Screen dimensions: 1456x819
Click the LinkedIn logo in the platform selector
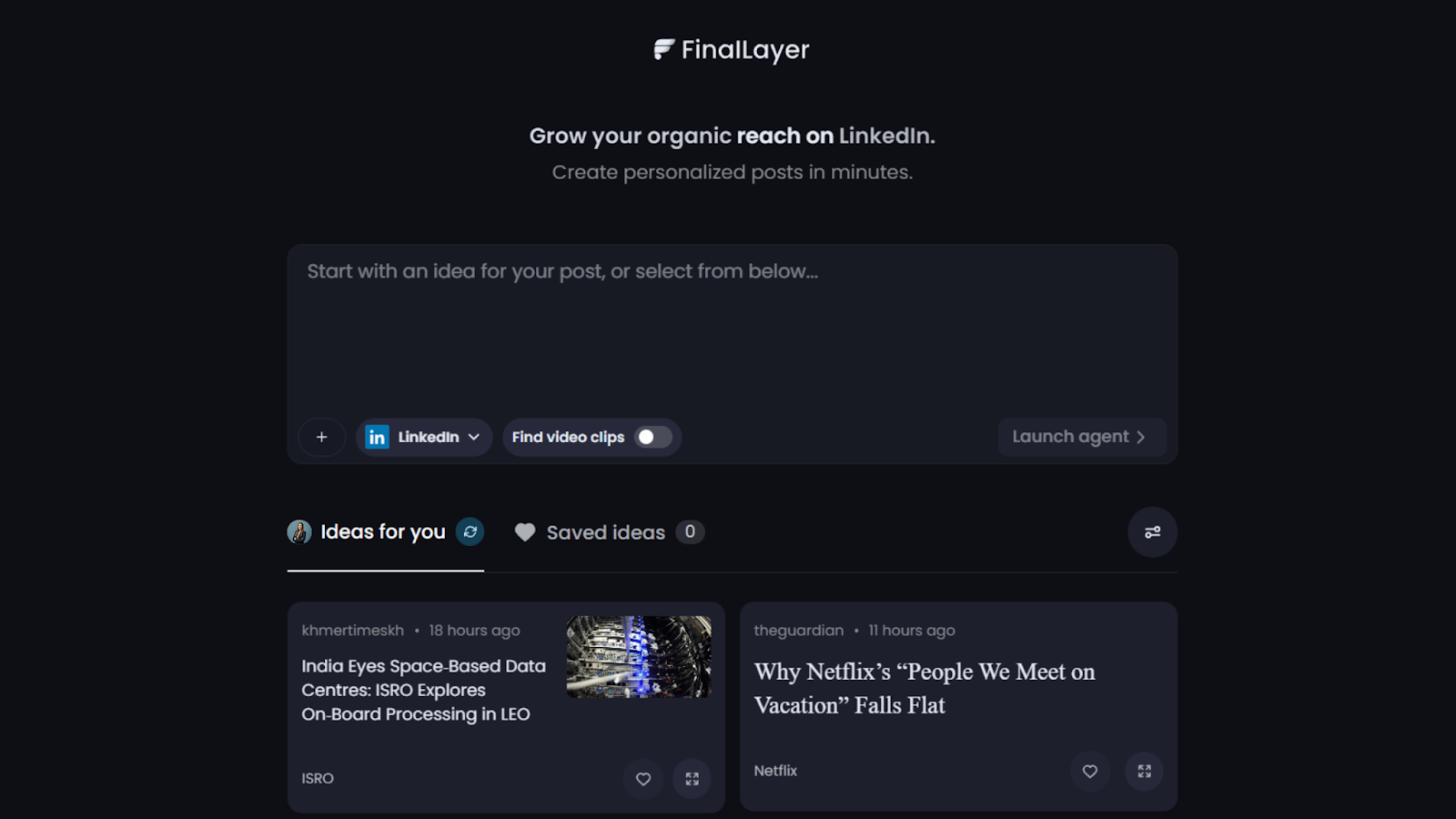coord(376,436)
